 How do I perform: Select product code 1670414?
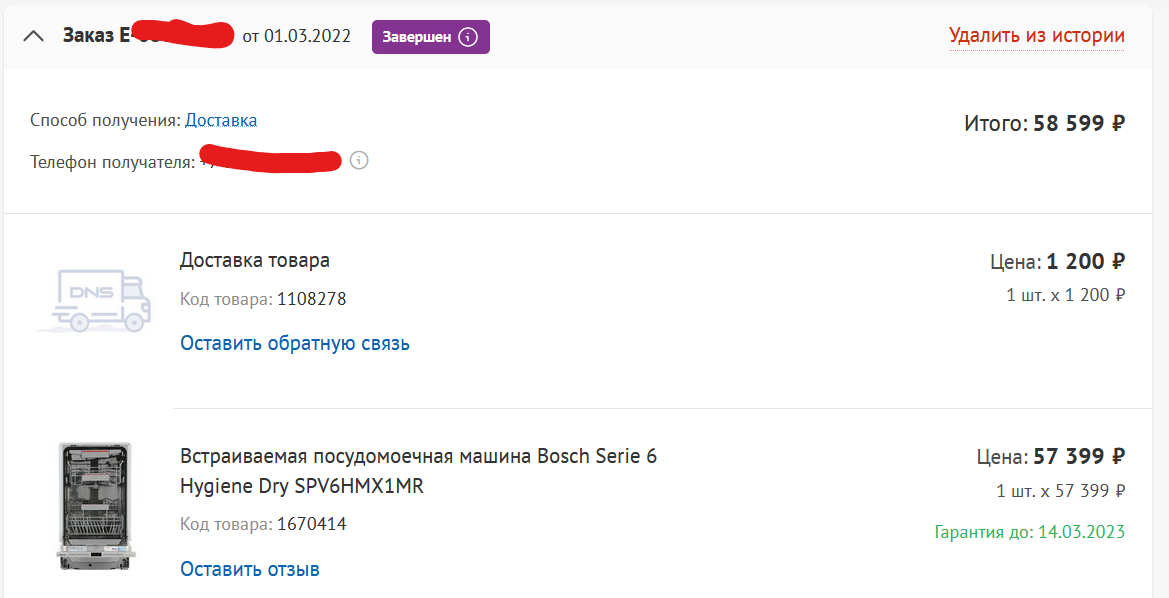[312, 524]
